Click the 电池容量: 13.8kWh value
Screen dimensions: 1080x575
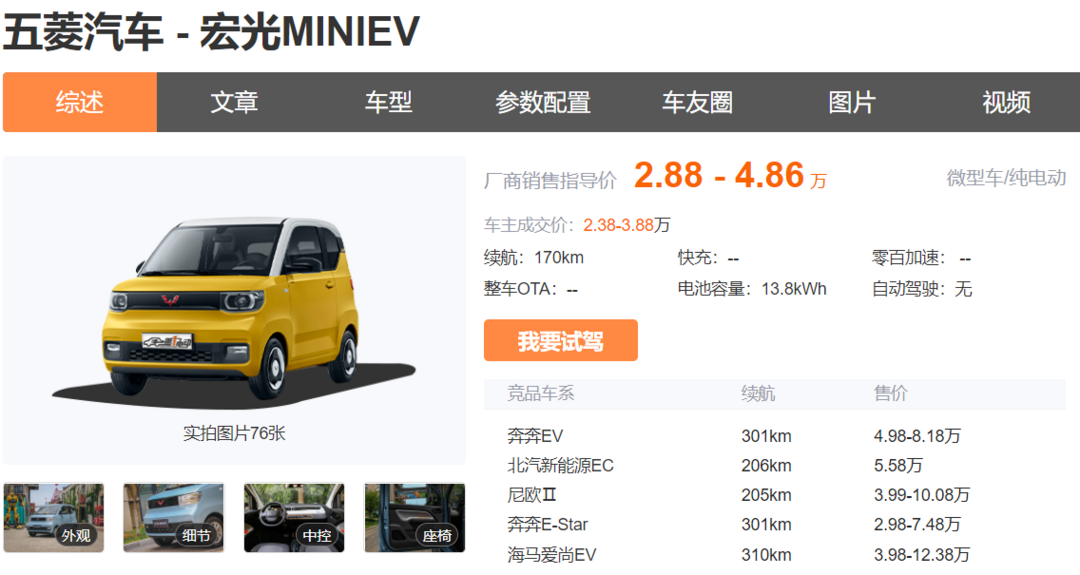752,289
